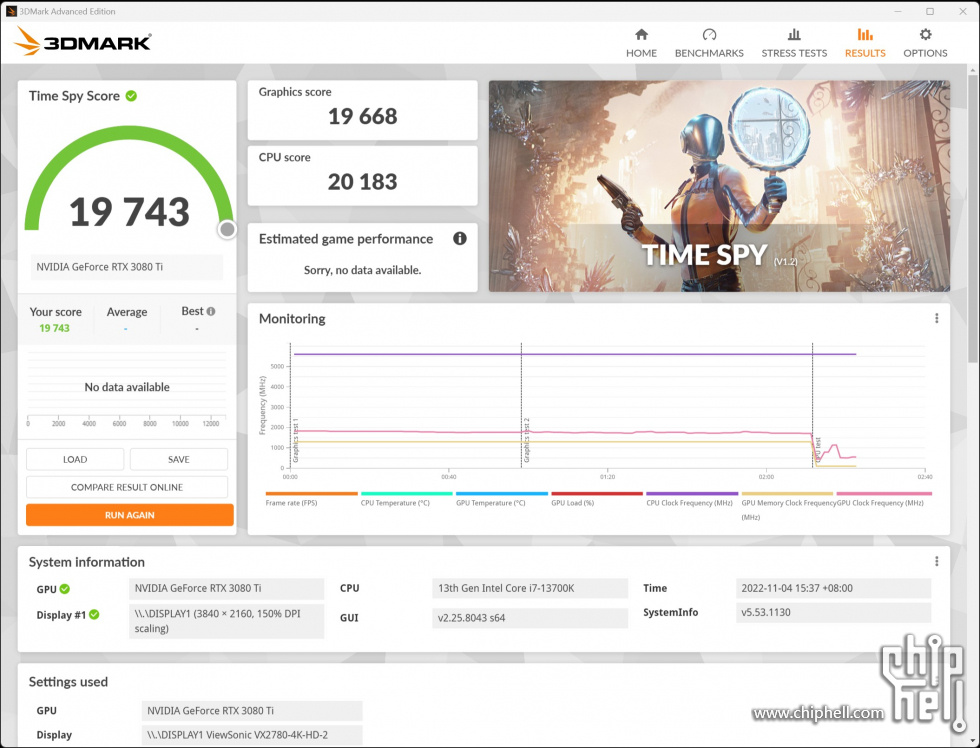Click the Graphics score value 19 668
This screenshot has width=980, height=748.
click(362, 116)
